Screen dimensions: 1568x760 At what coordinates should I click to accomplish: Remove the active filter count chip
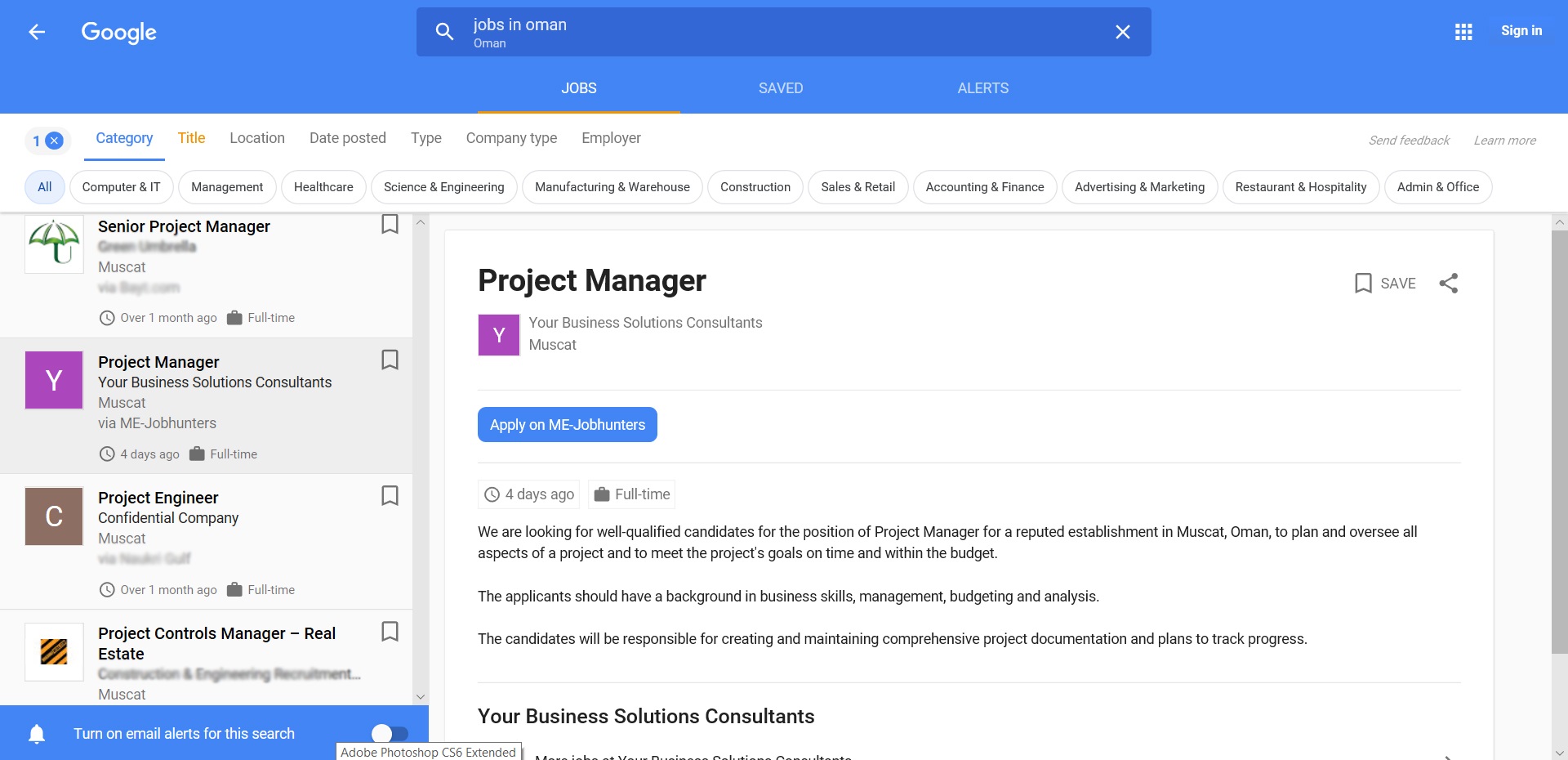[54, 141]
